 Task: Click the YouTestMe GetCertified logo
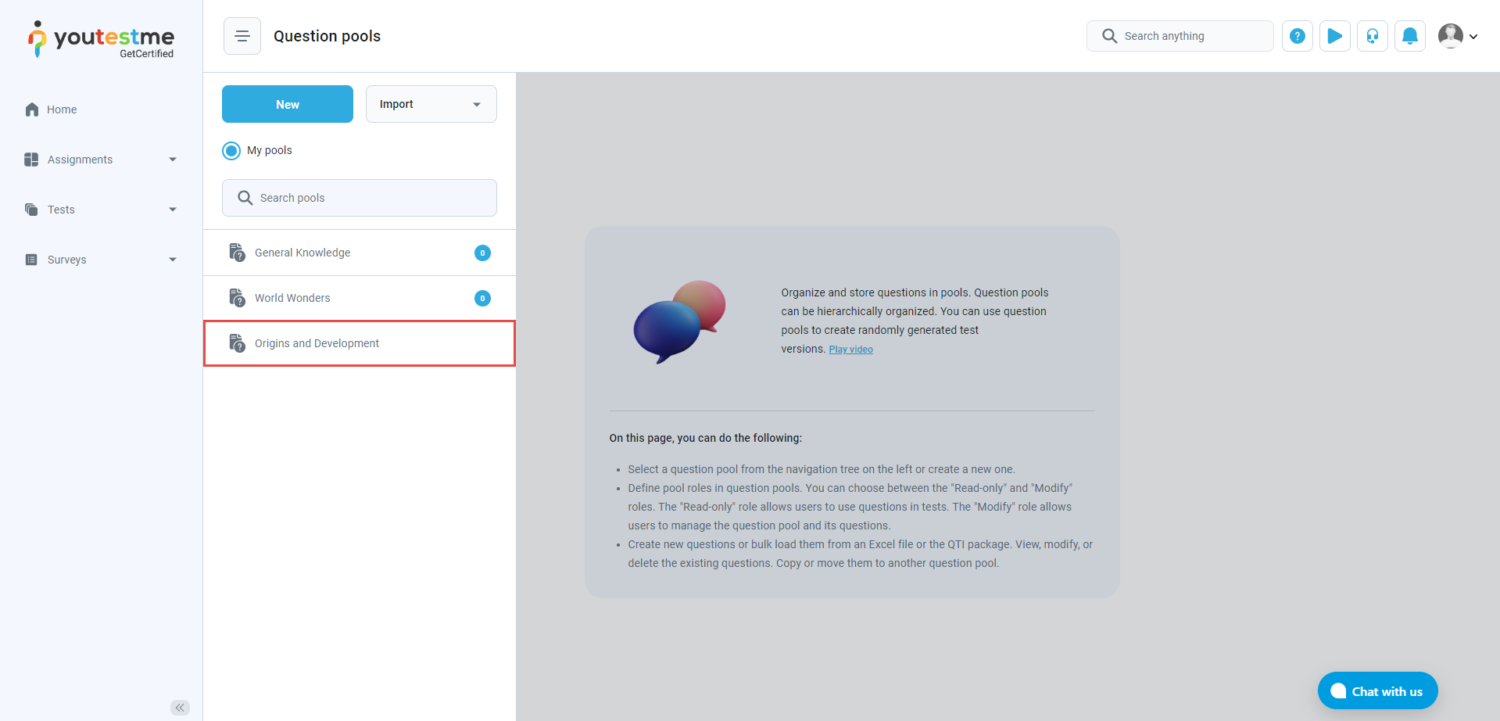101,40
